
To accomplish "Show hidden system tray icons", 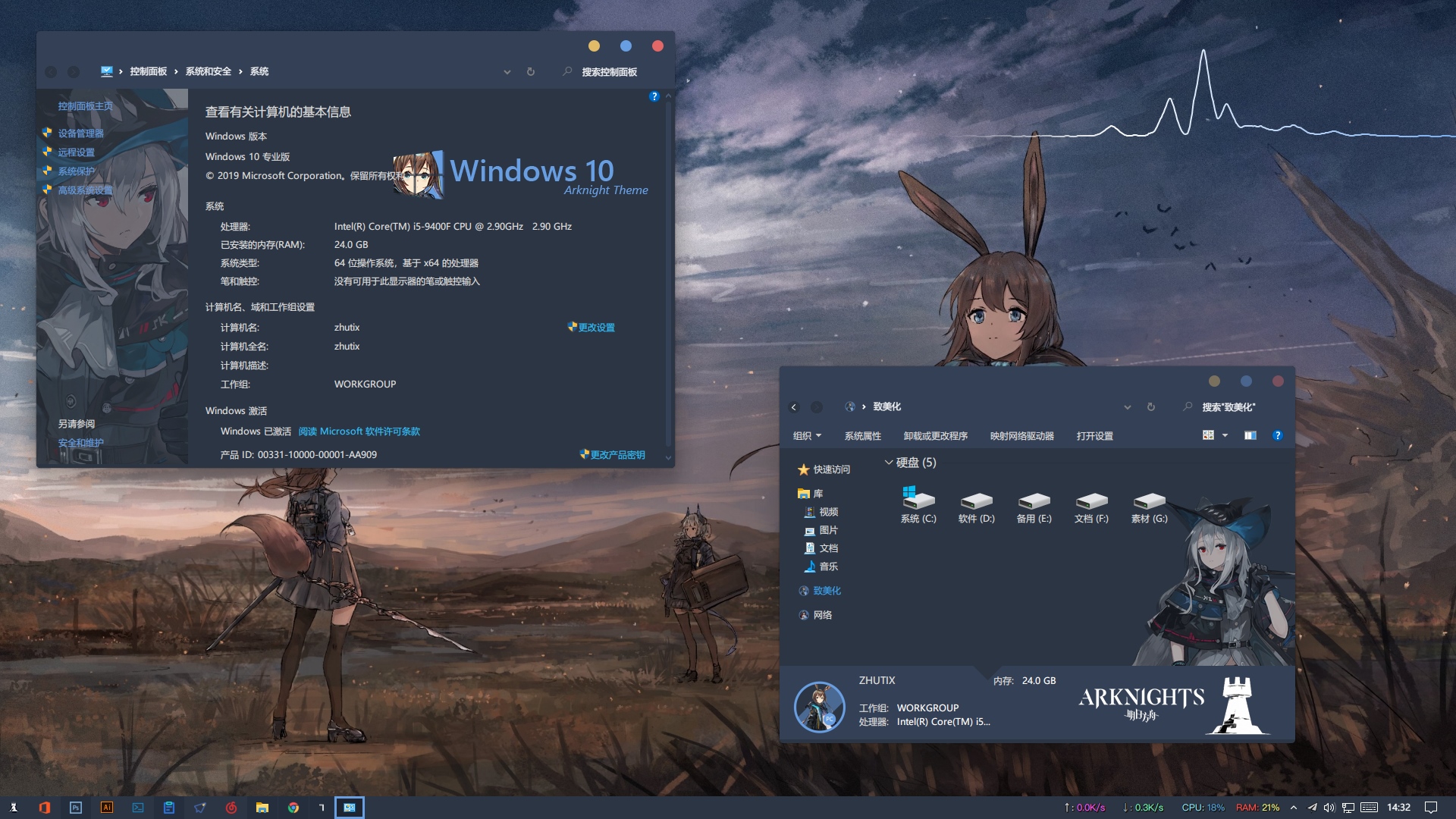I will point(1294,808).
